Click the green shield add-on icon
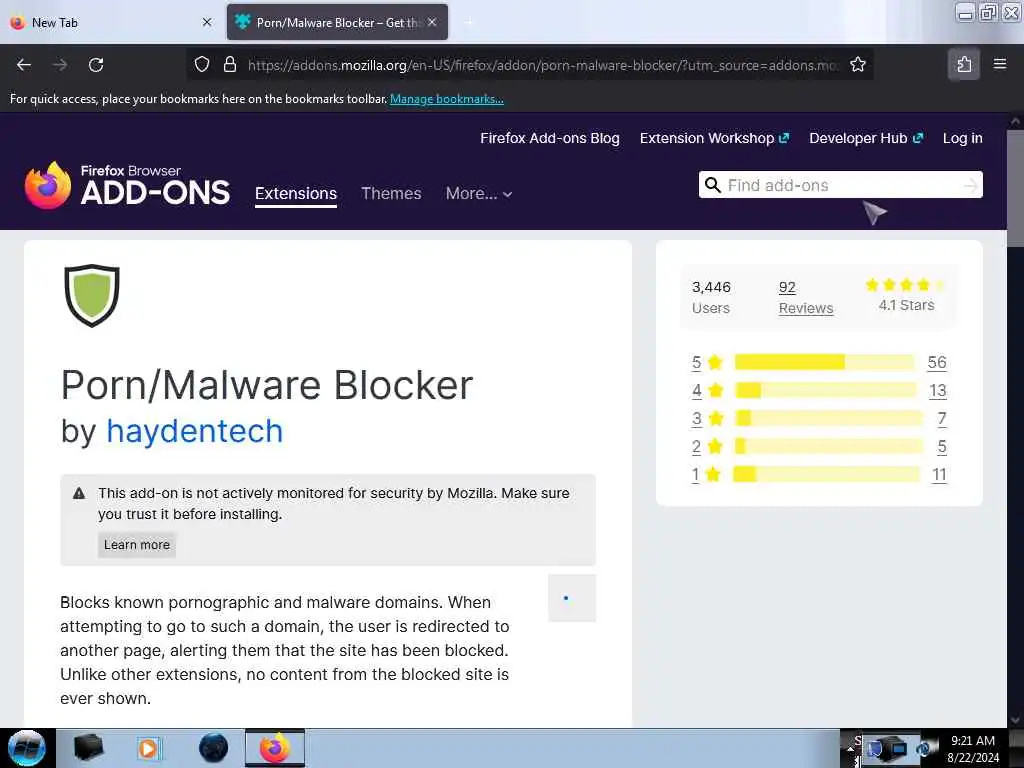Viewport: 1024px width, 768px height. (92, 296)
